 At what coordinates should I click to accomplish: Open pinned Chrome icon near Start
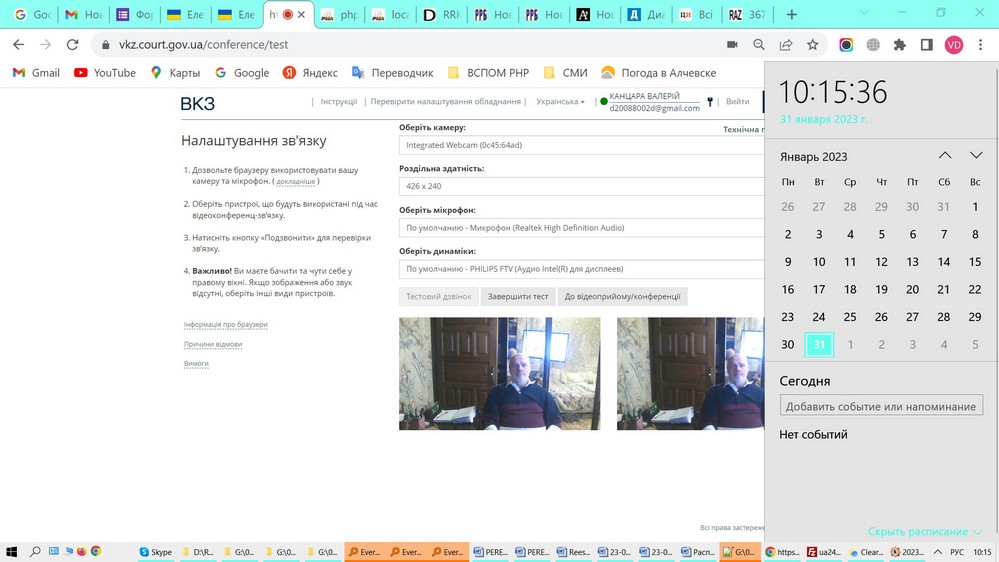[x=96, y=552]
